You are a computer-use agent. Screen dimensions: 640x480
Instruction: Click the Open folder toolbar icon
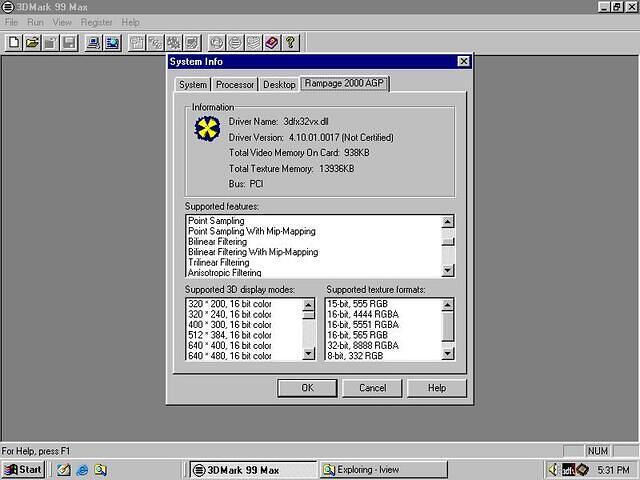(x=33, y=42)
